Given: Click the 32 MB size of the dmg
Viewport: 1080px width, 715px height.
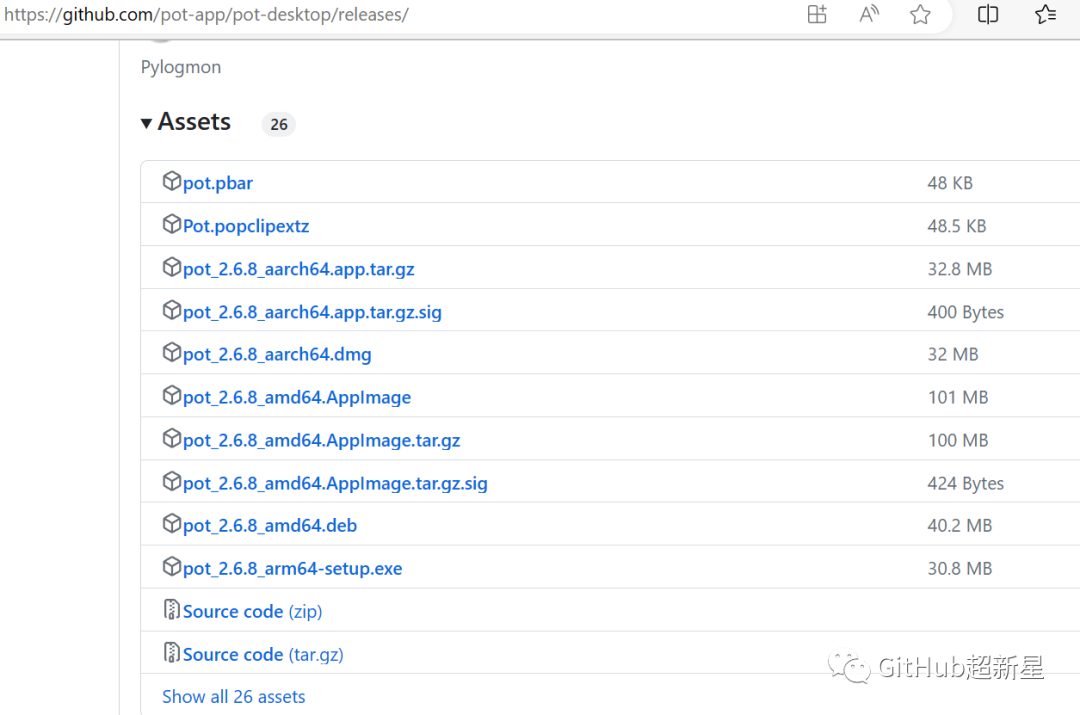Looking at the screenshot, I should tap(953, 354).
